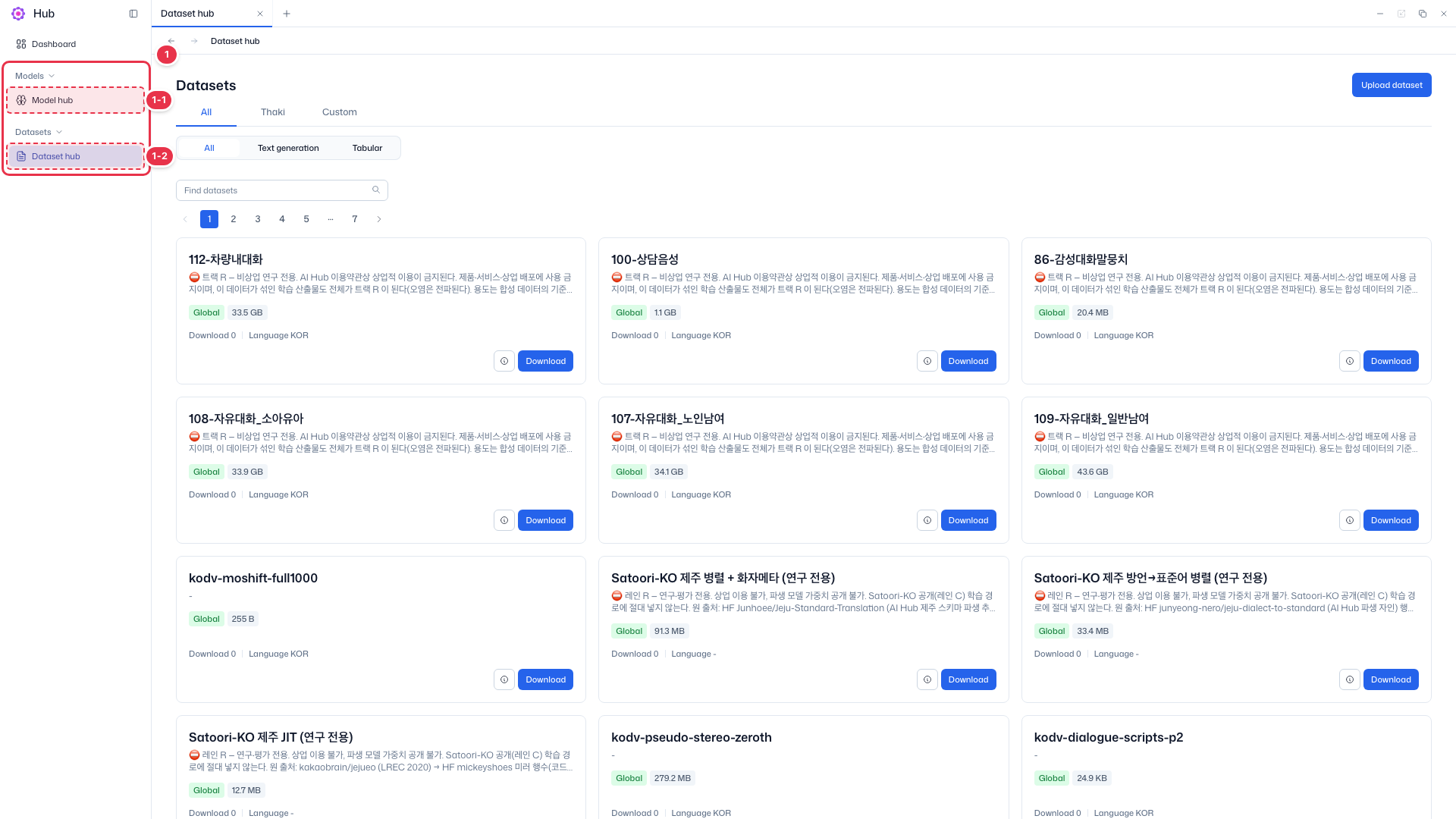Screen dimensions: 1456x819
Task: Open the kodv-pseudo-stereo-zeroth dataset title
Action: pyautogui.click(x=692, y=737)
